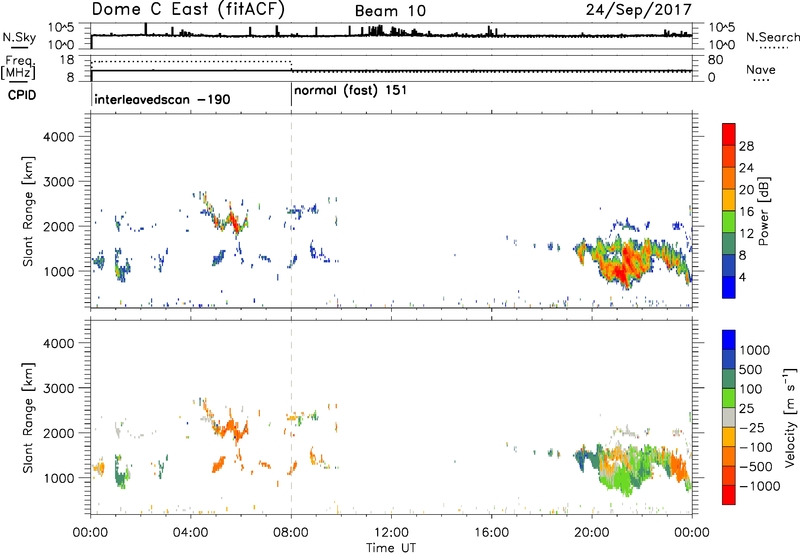Click the 'Power [dB]' color bar title
800x554 pixels.
tap(763, 211)
